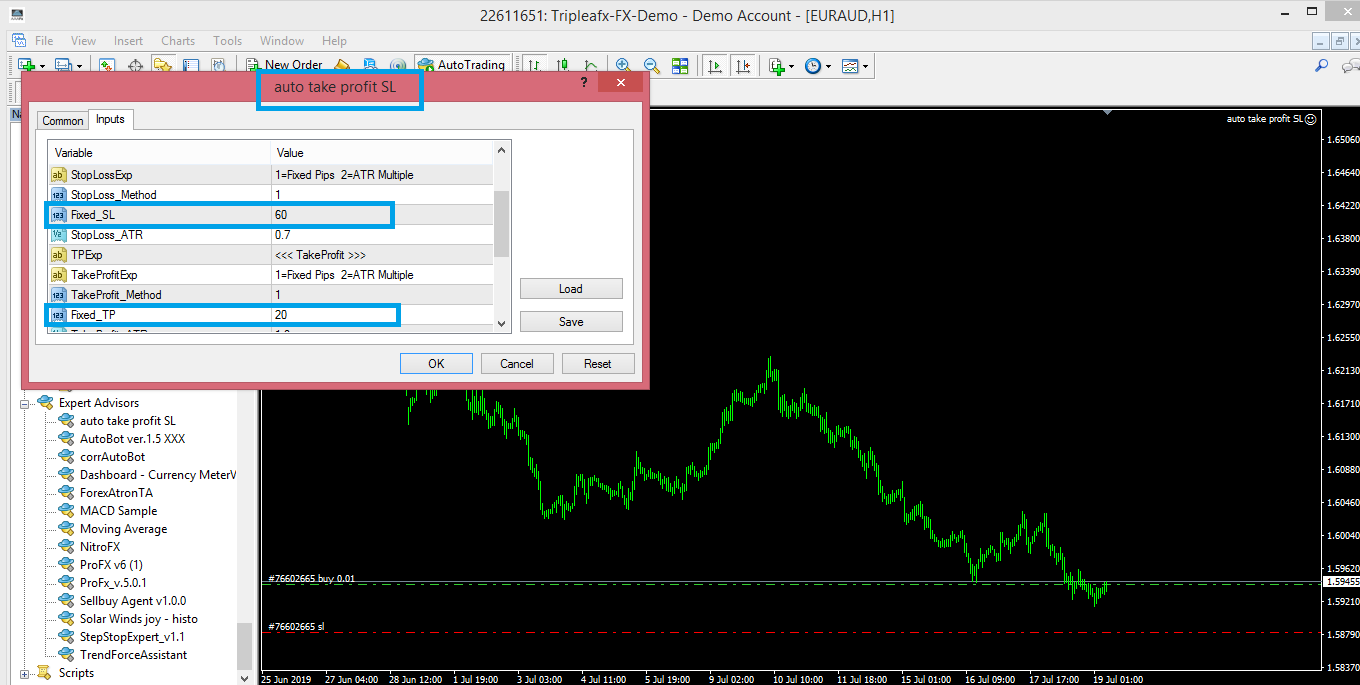Image resolution: width=1360 pixels, height=685 pixels.
Task: Toggle the chart shift button
Action: point(742,66)
